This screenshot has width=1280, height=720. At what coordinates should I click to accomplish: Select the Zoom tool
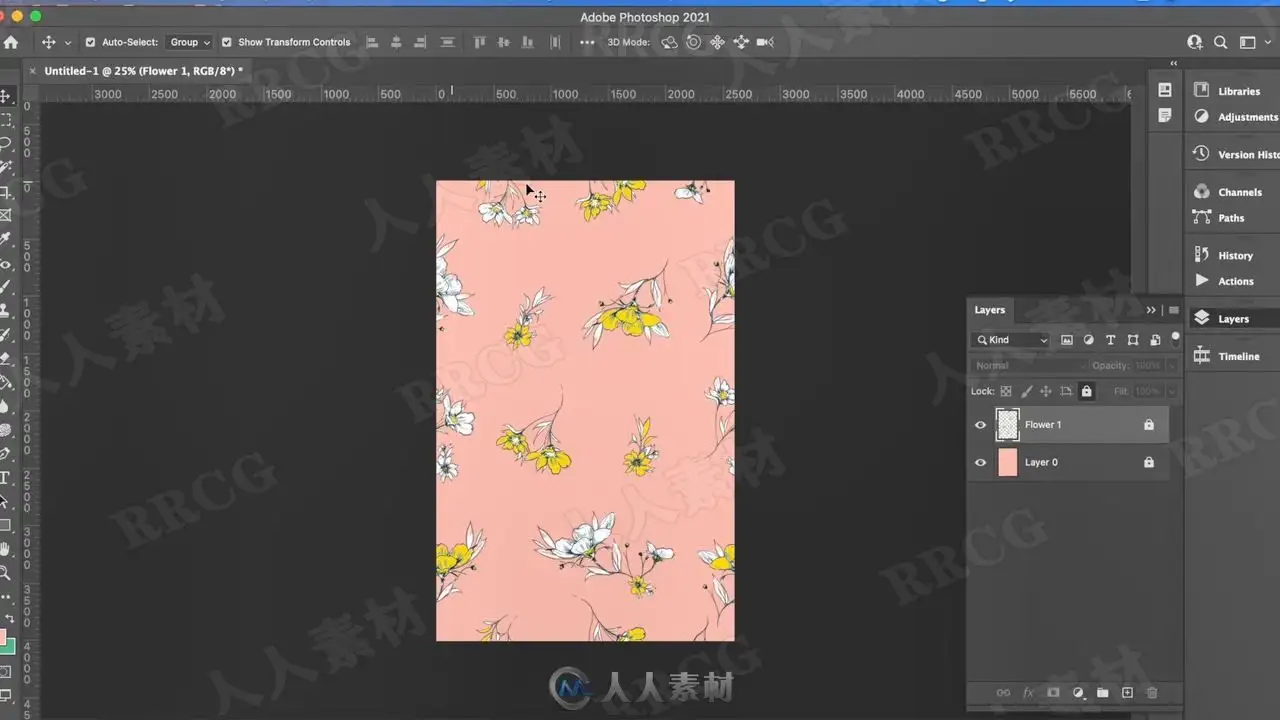tap(5, 573)
